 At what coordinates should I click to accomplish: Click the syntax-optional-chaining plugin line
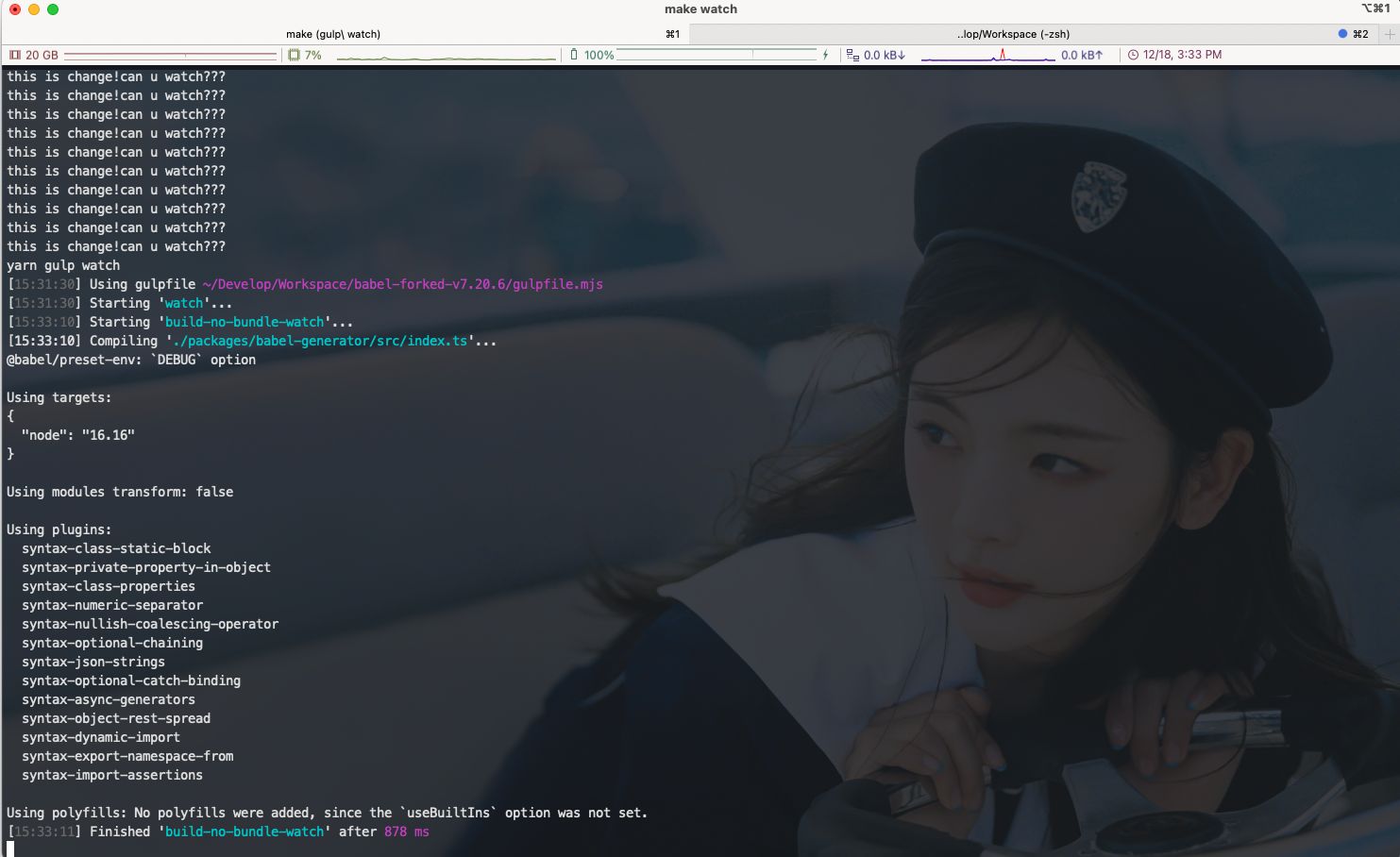tap(112, 643)
